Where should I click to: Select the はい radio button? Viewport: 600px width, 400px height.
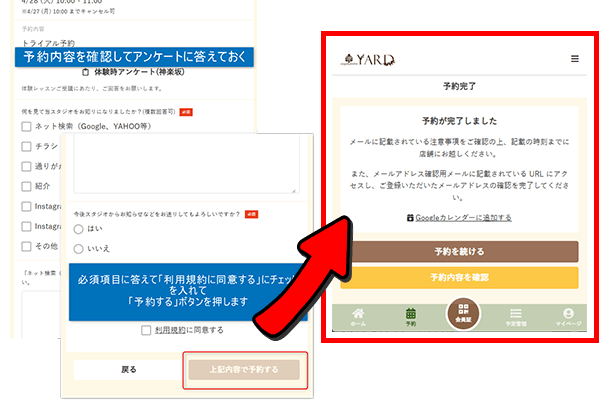pos(78,229)
